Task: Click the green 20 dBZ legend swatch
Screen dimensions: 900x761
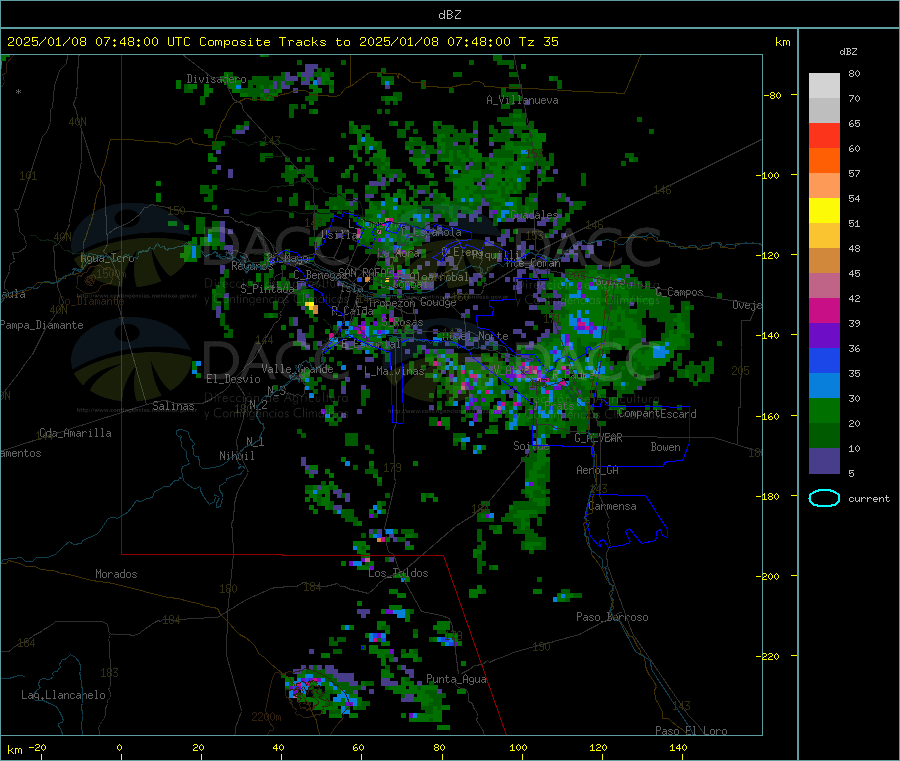Action: point(824,411)
